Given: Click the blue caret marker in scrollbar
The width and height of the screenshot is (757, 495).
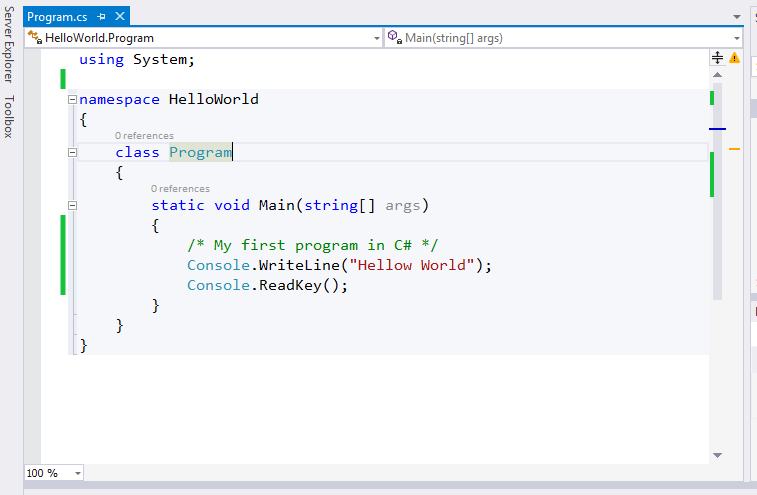Looking at the screenshot, I should coord(717,129).
